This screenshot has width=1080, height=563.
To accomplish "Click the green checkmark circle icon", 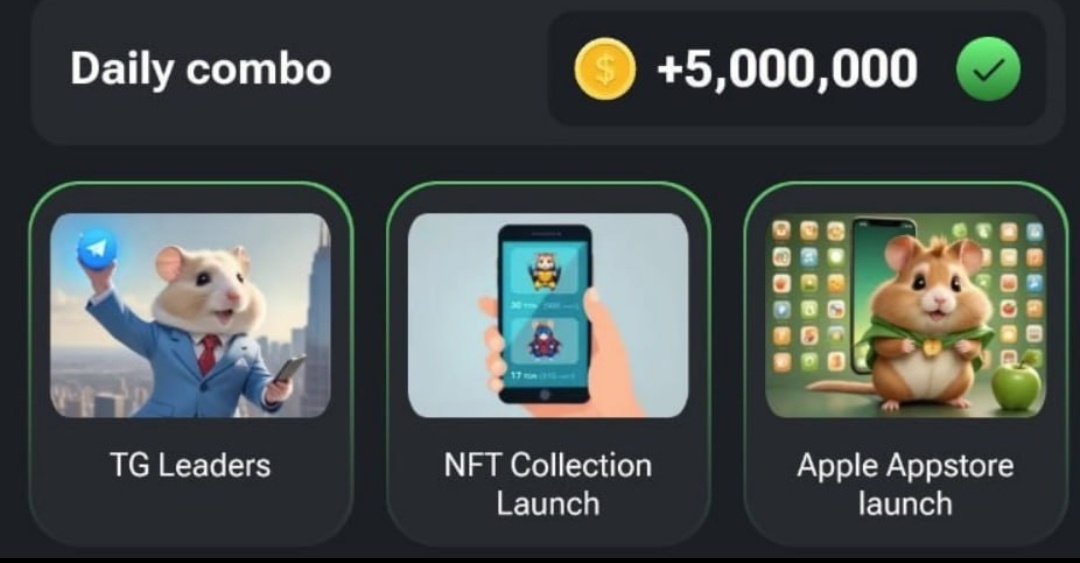I will coord(988,69).
